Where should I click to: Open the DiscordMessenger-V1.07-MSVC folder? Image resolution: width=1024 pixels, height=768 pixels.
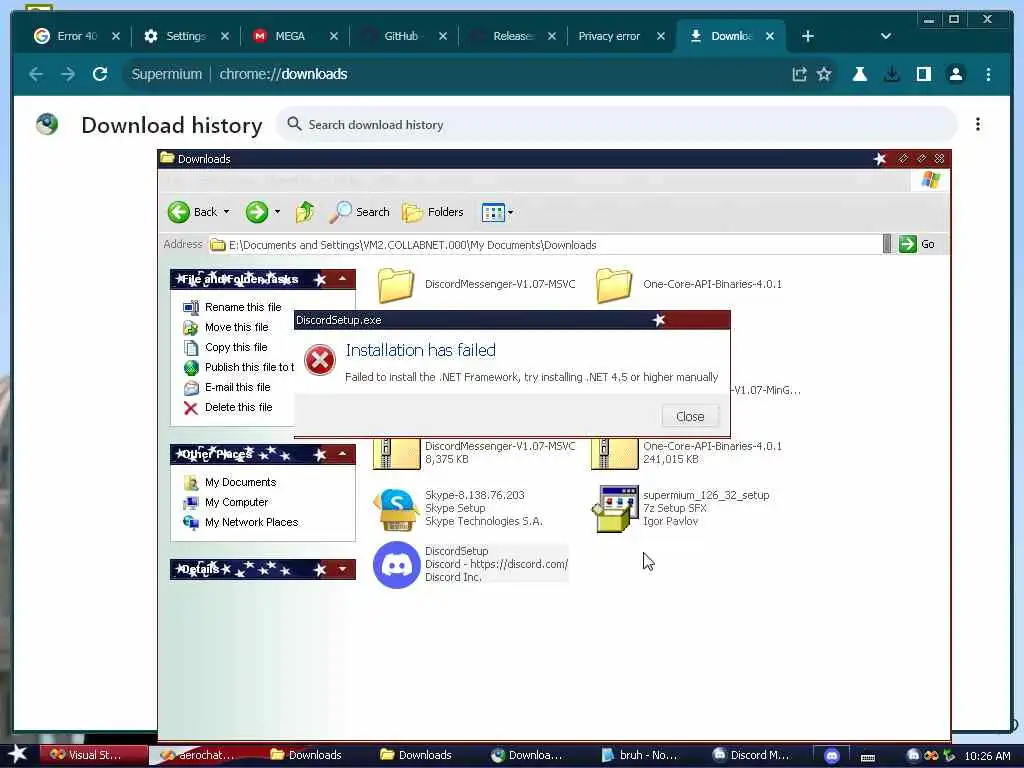point(477,285)
